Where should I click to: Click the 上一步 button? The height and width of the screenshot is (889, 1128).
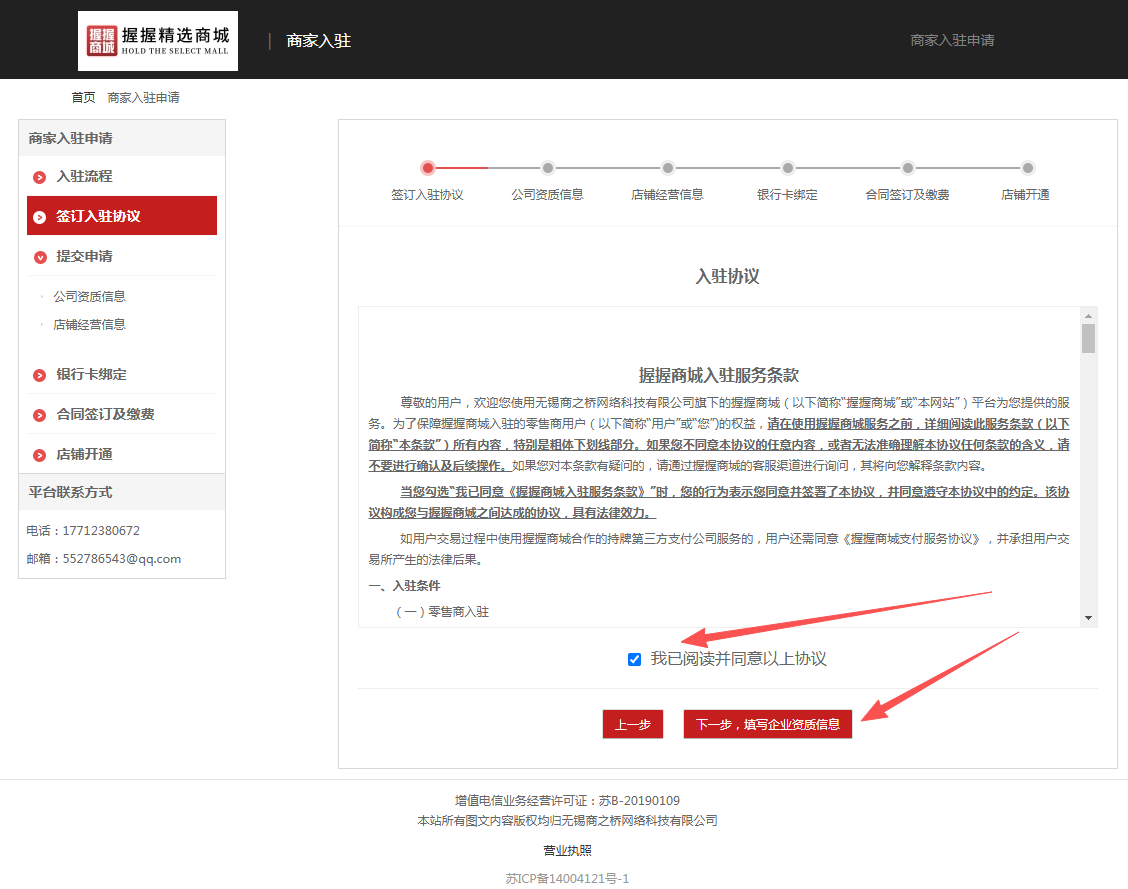tap(633, 724)
